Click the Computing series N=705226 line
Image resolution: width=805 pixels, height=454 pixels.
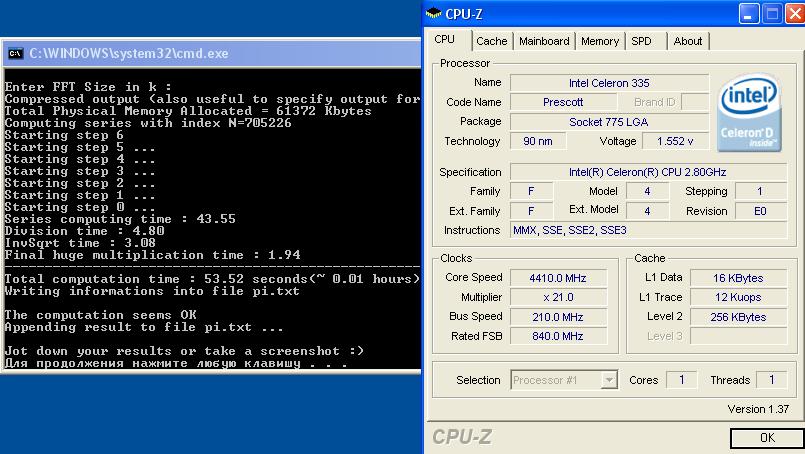point(148,123)
